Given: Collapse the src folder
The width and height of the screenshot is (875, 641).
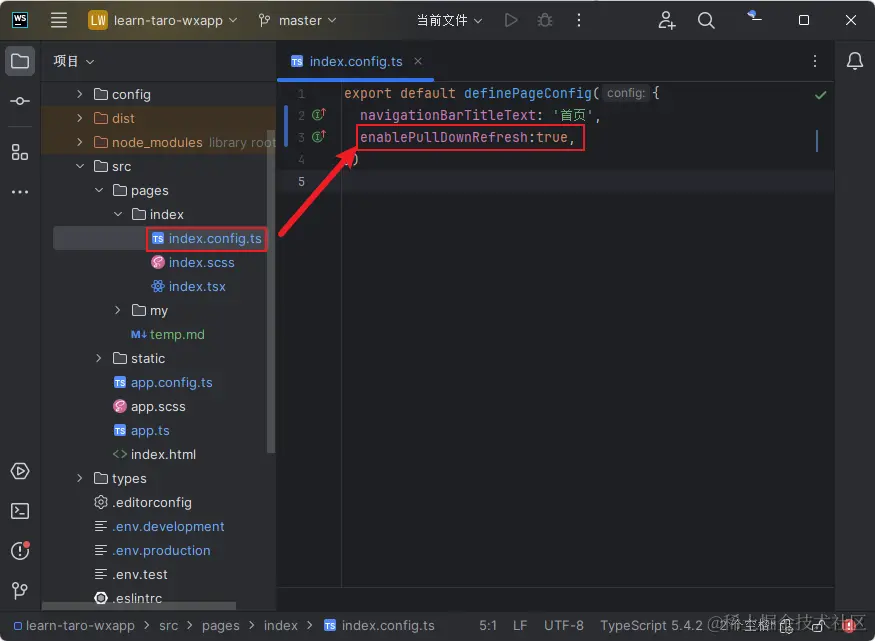Looking at the screenshot, I should pos(80,166).
